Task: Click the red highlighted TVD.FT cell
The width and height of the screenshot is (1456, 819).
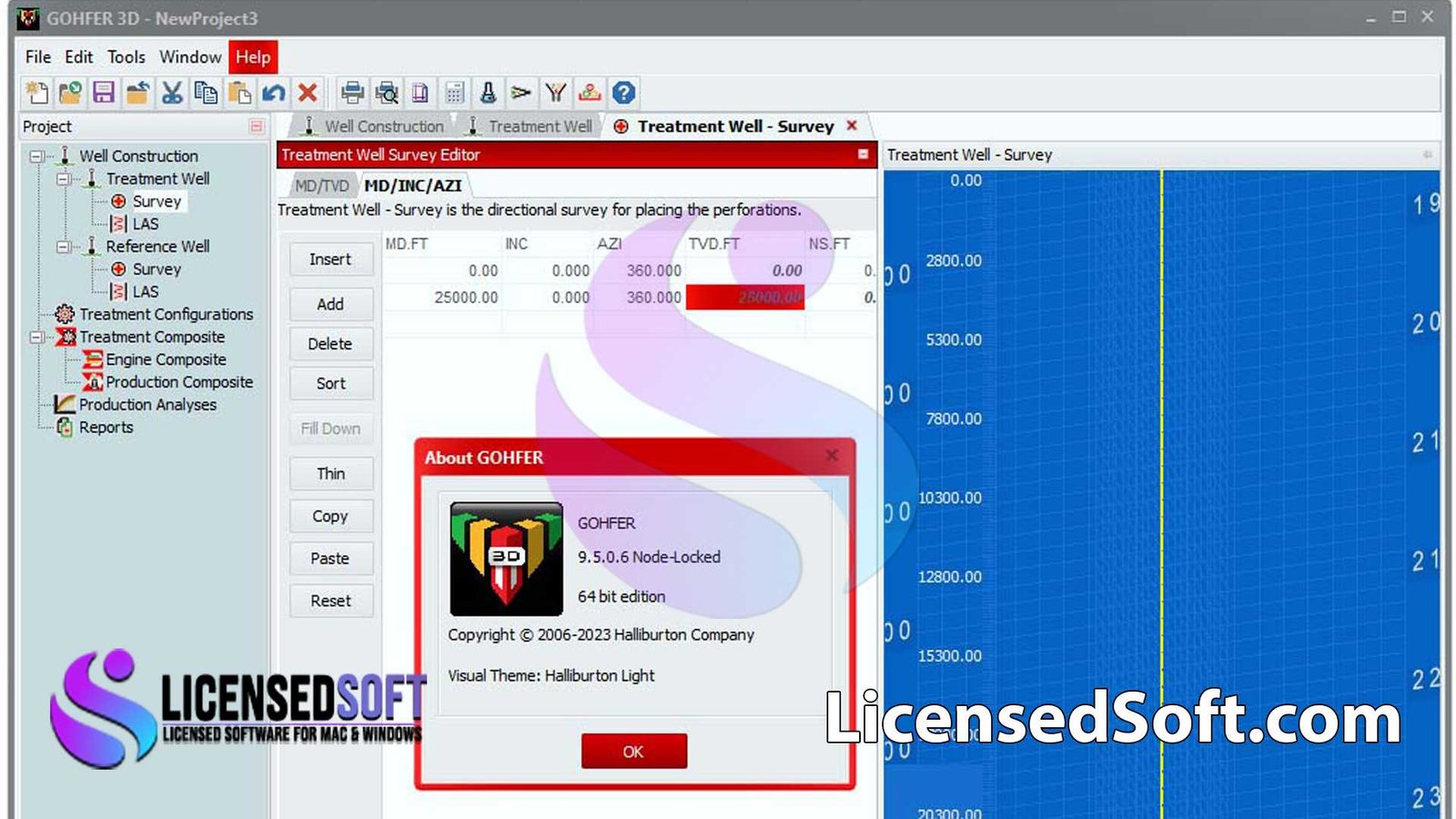Action: [745, 298]
